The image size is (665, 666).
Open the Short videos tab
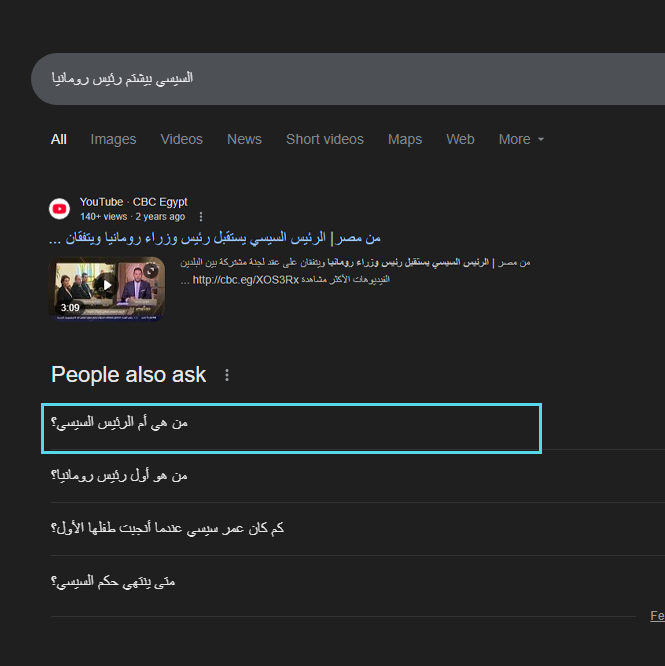point(325,139)
